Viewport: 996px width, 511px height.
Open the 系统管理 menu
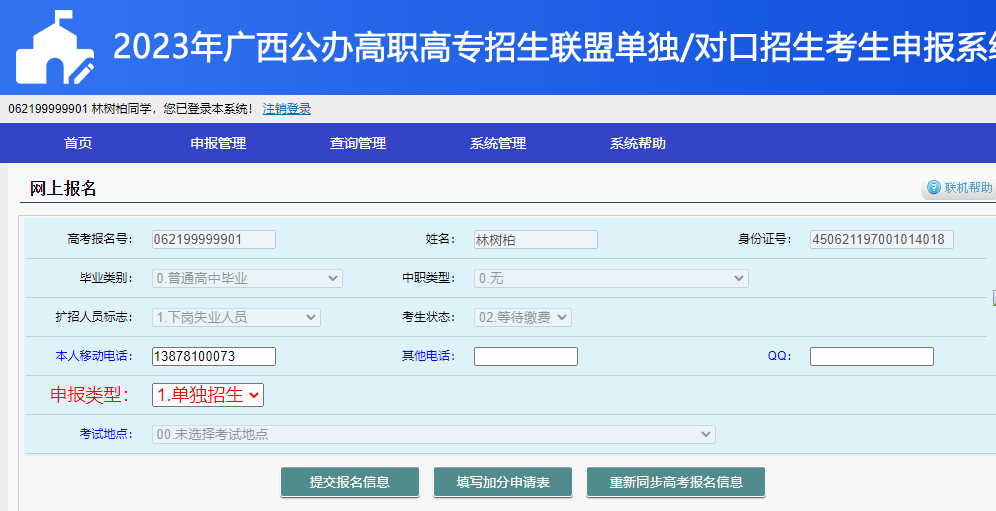coord(498,143)
